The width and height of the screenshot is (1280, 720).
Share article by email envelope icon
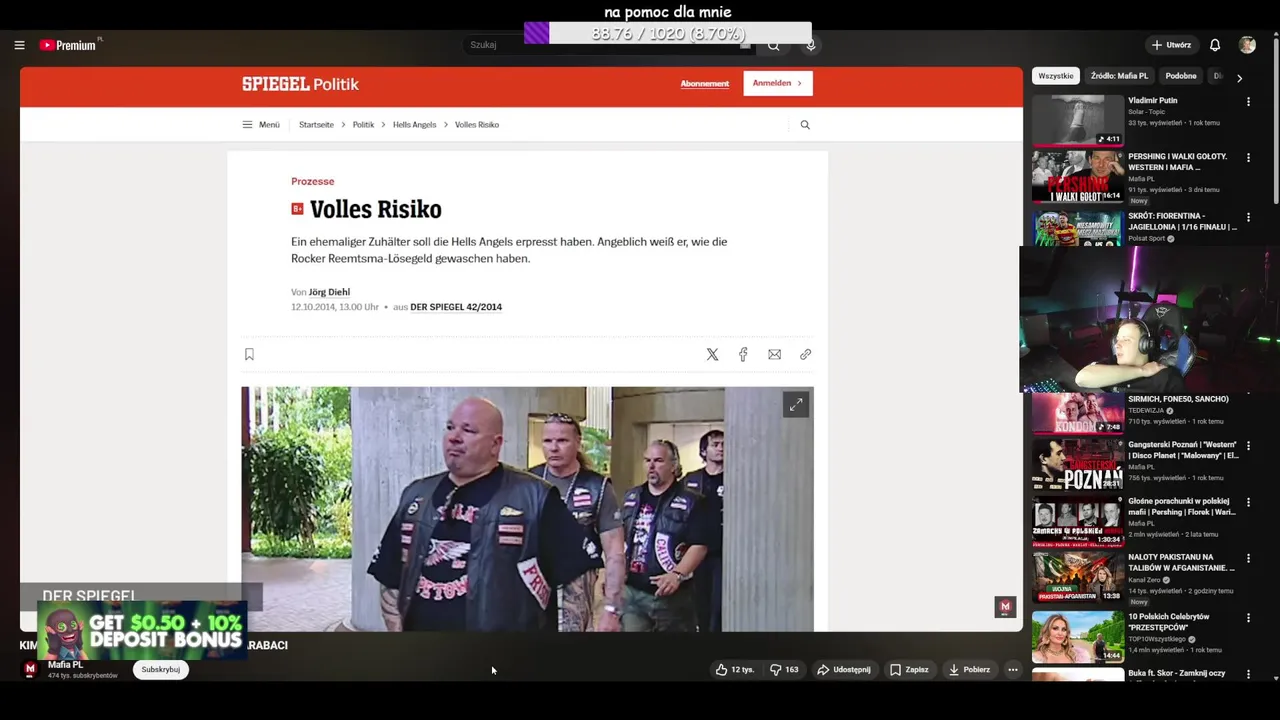pyautogui.click(x=774, y=354)
